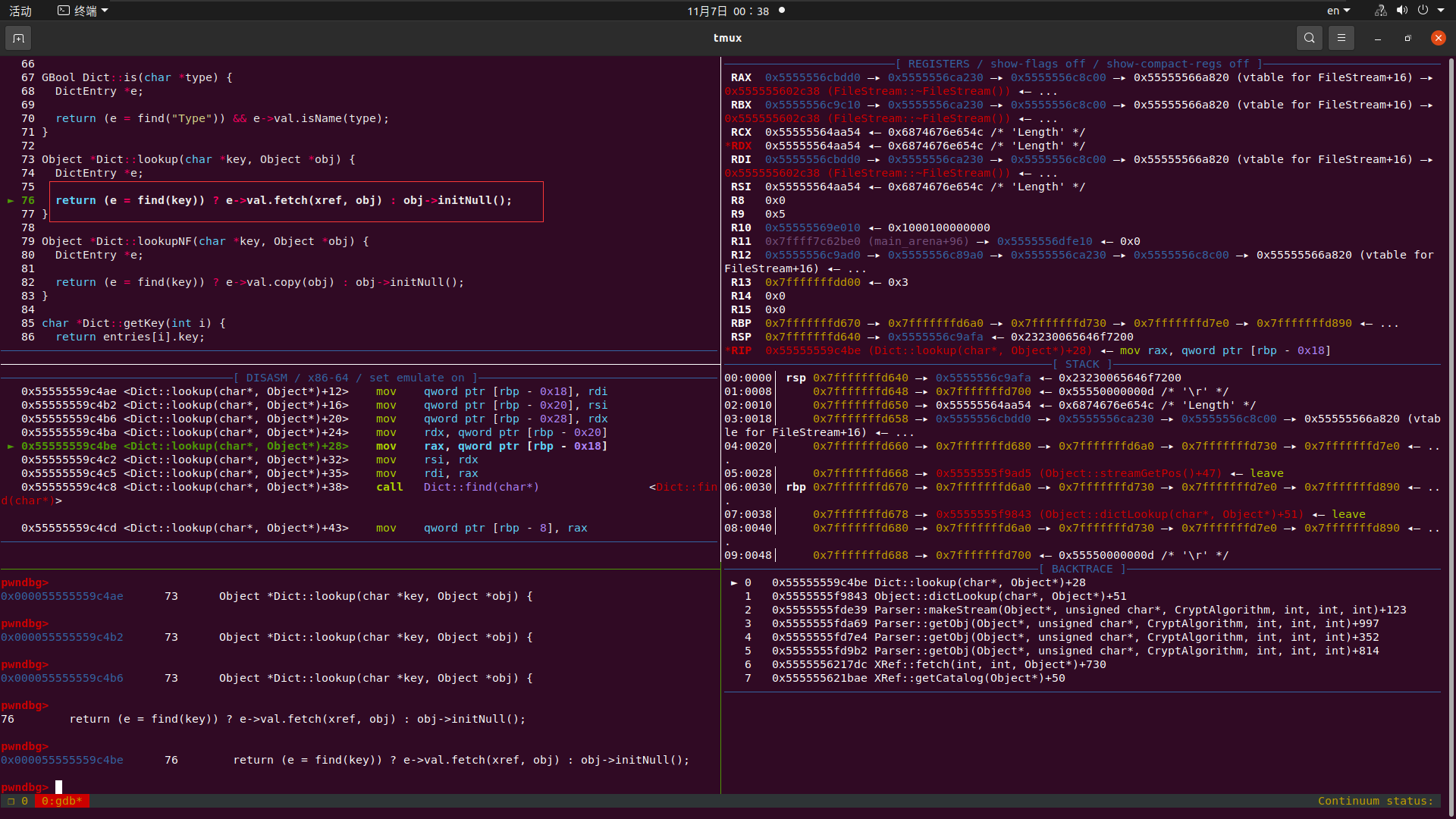Open the 活动 activities overview
This screenshot has width=1456, height=819.
point(20,11)
